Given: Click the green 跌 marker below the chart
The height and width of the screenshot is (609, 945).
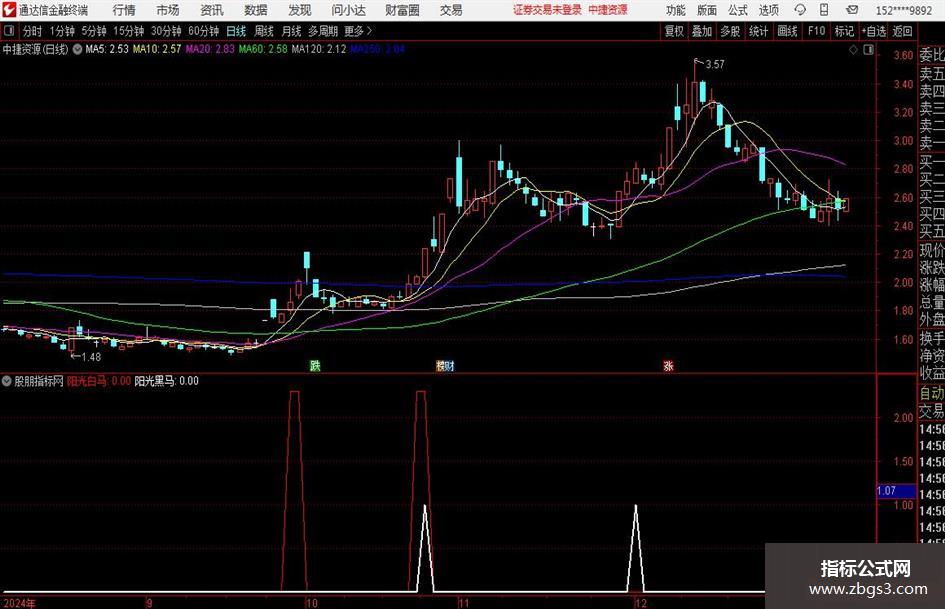Looking at the screenshot, I should pyautogui.click(x=315, y=365).
